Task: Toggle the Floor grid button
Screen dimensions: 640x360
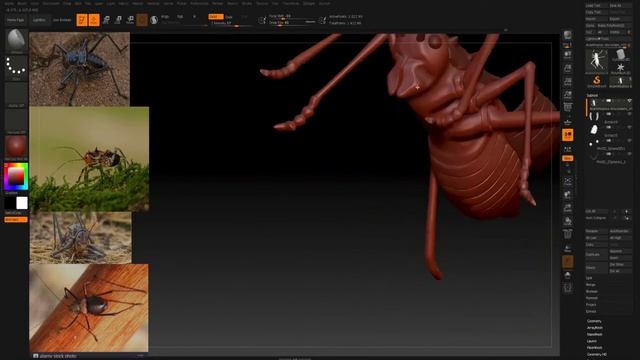Action: (x=567, y=121)
